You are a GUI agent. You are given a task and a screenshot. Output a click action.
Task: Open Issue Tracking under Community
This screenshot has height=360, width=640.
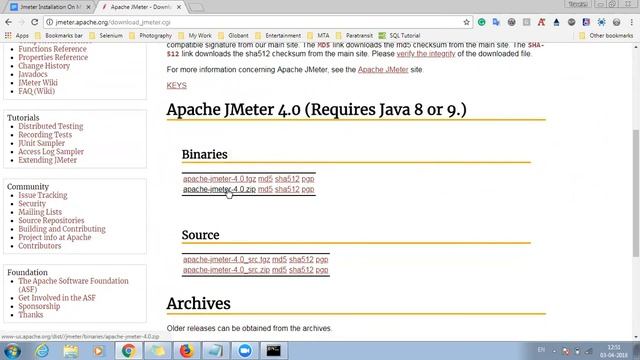[x=43, y=195]
